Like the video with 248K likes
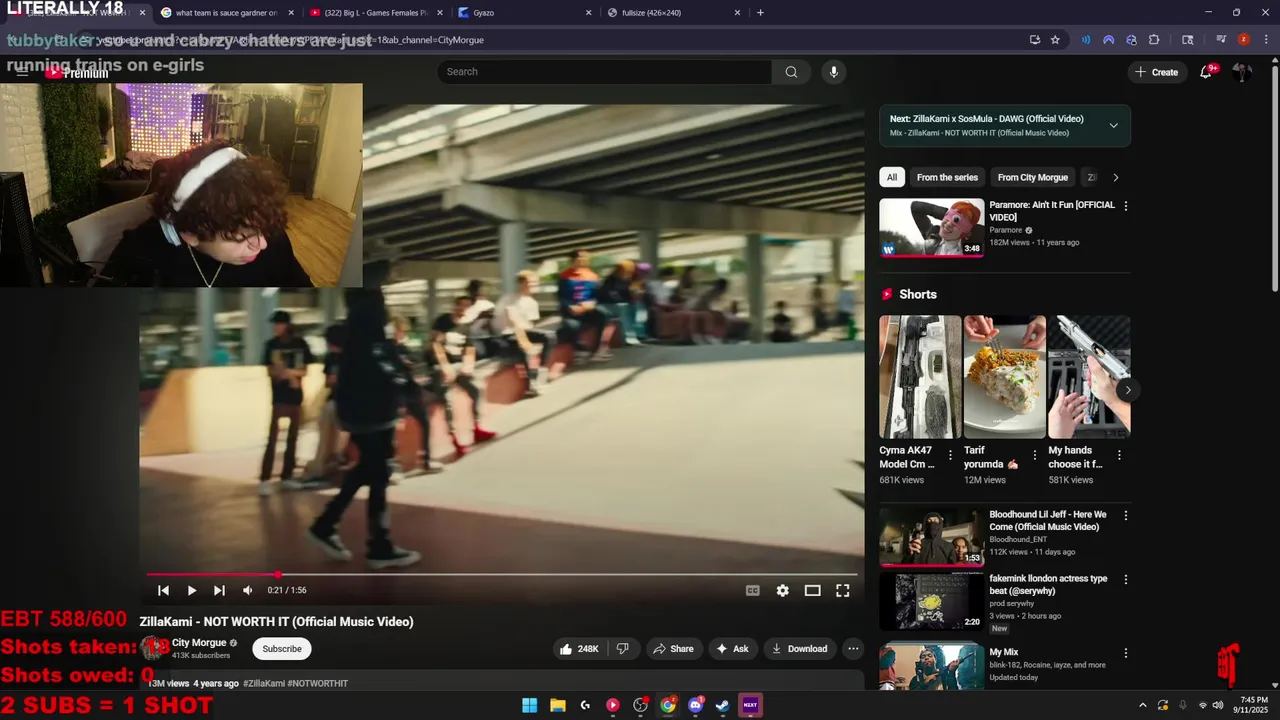This screenshot has height=720, width=1280. (x=579, y=649)
